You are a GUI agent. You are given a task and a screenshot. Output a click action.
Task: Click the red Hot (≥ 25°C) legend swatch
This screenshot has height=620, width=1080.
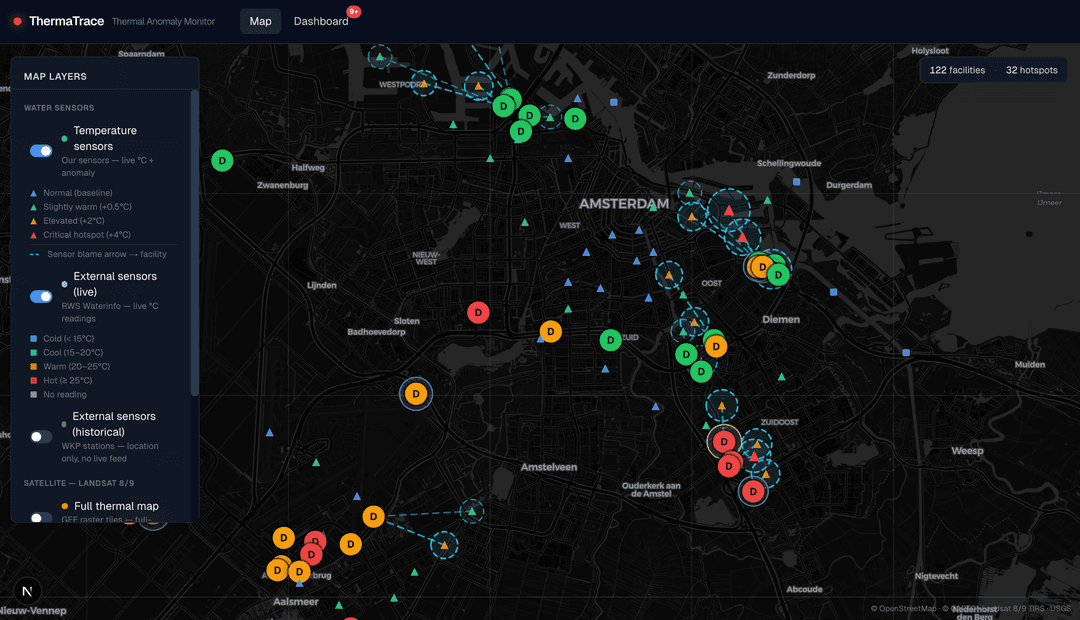[31, 380]
